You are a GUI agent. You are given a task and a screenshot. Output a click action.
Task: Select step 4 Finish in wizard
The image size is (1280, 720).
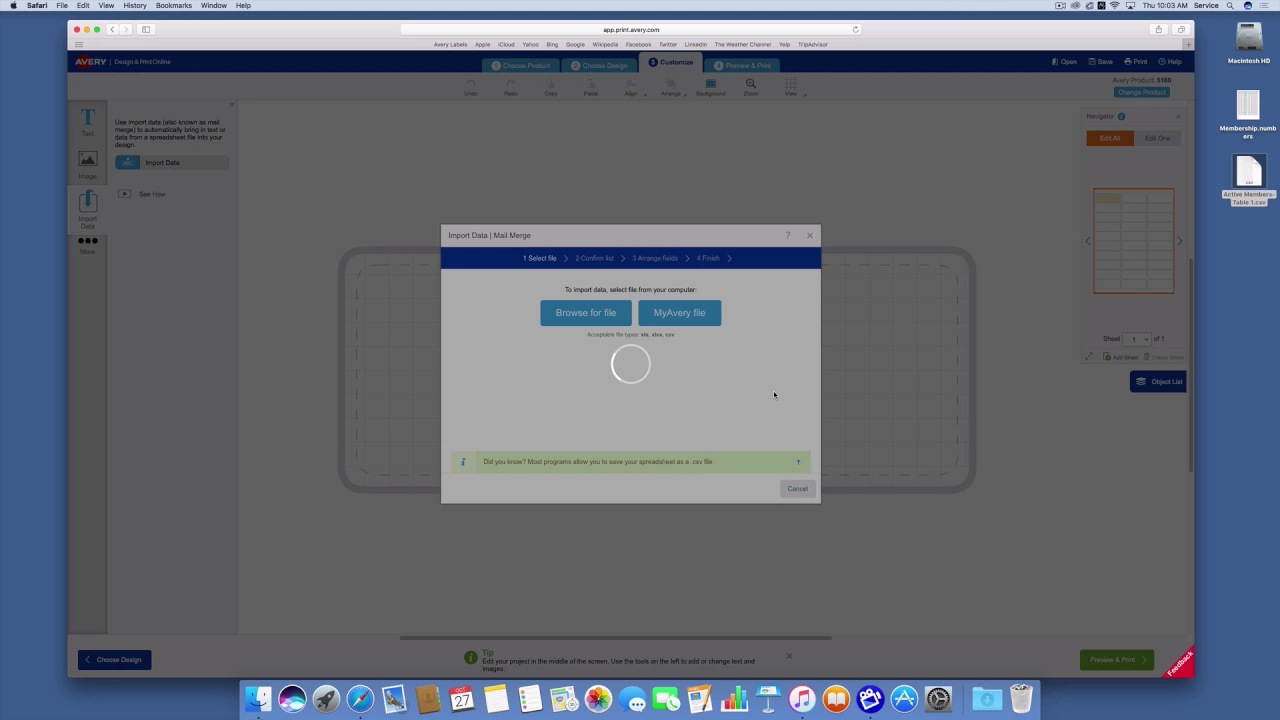pos(708,258)
